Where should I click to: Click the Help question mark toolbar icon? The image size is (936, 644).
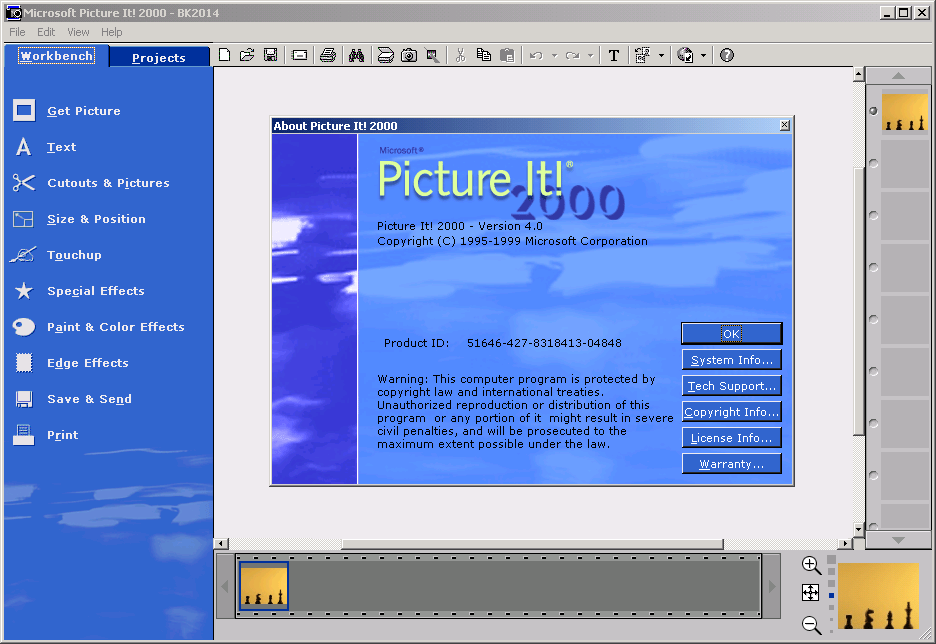point(726,56)
